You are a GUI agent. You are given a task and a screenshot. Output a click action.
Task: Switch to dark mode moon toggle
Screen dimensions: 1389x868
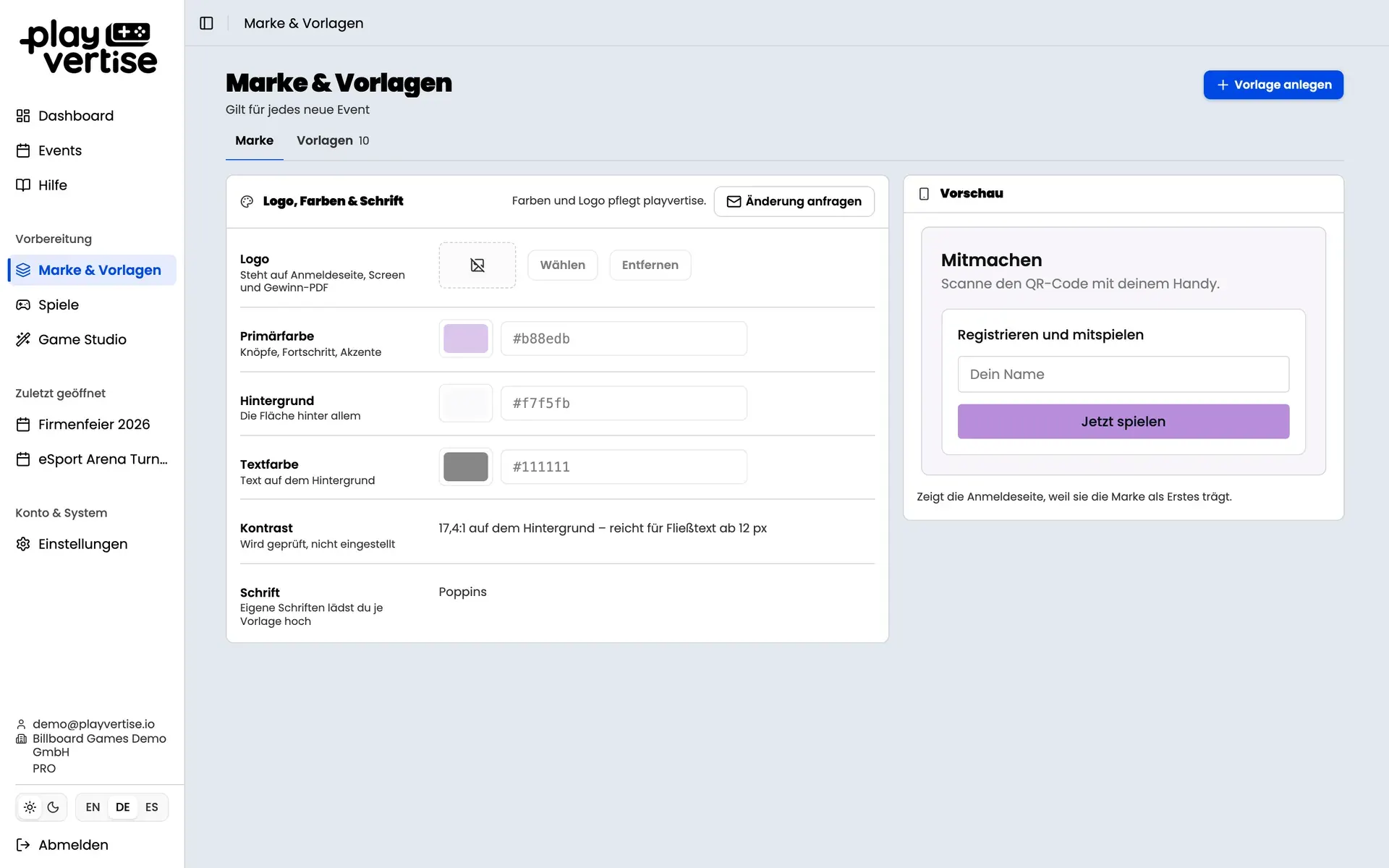click(54, 807)
